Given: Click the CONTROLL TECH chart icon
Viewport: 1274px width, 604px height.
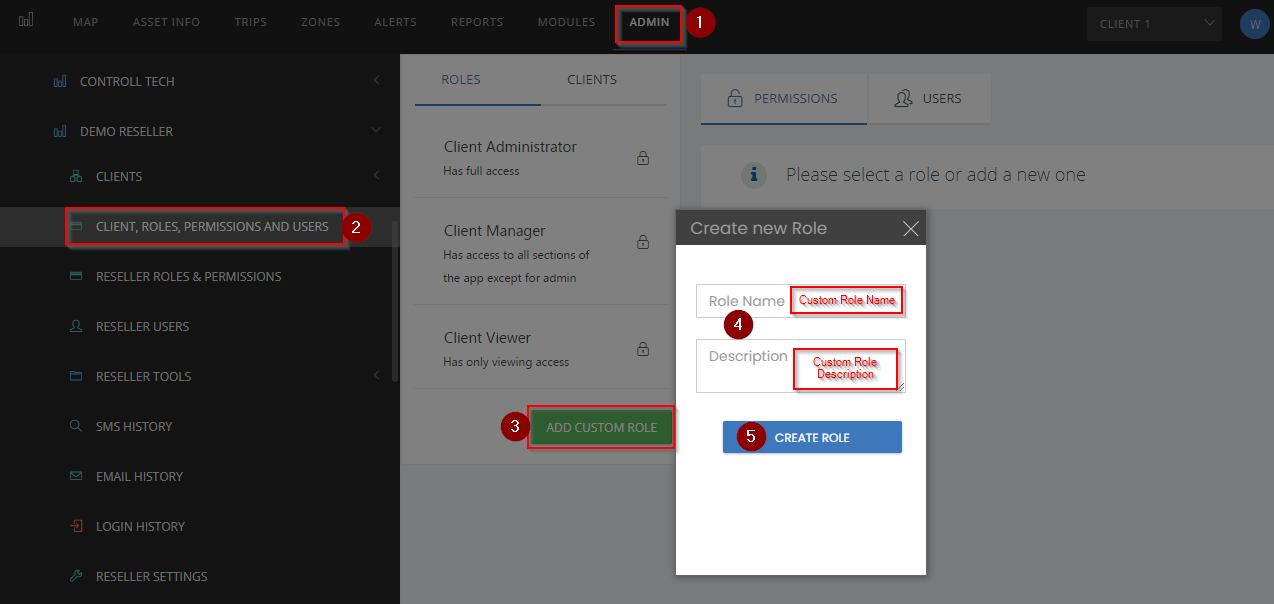Looking at the screenshot, I should point(60,81).
